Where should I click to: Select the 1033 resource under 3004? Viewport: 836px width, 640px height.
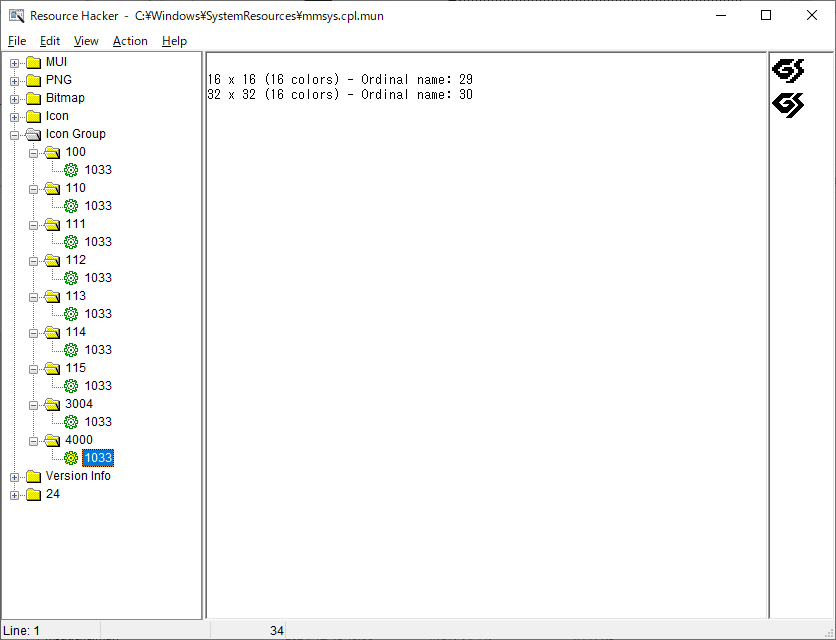pyautogui.click(x=98, y=422)
